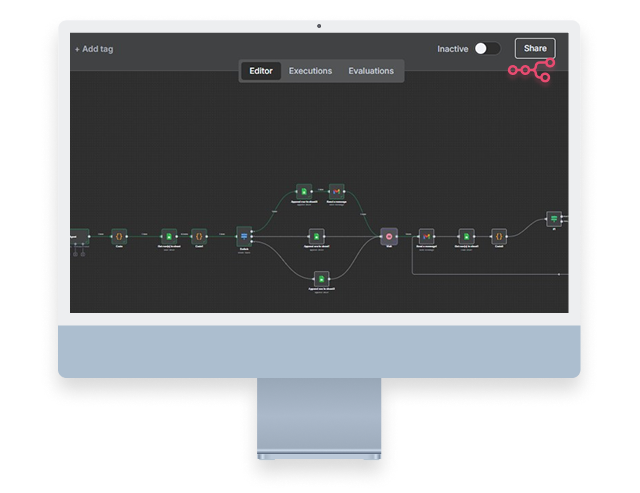
Task: Select the Google Sheets node between the two Code nodes
Action: coord(168,237)
